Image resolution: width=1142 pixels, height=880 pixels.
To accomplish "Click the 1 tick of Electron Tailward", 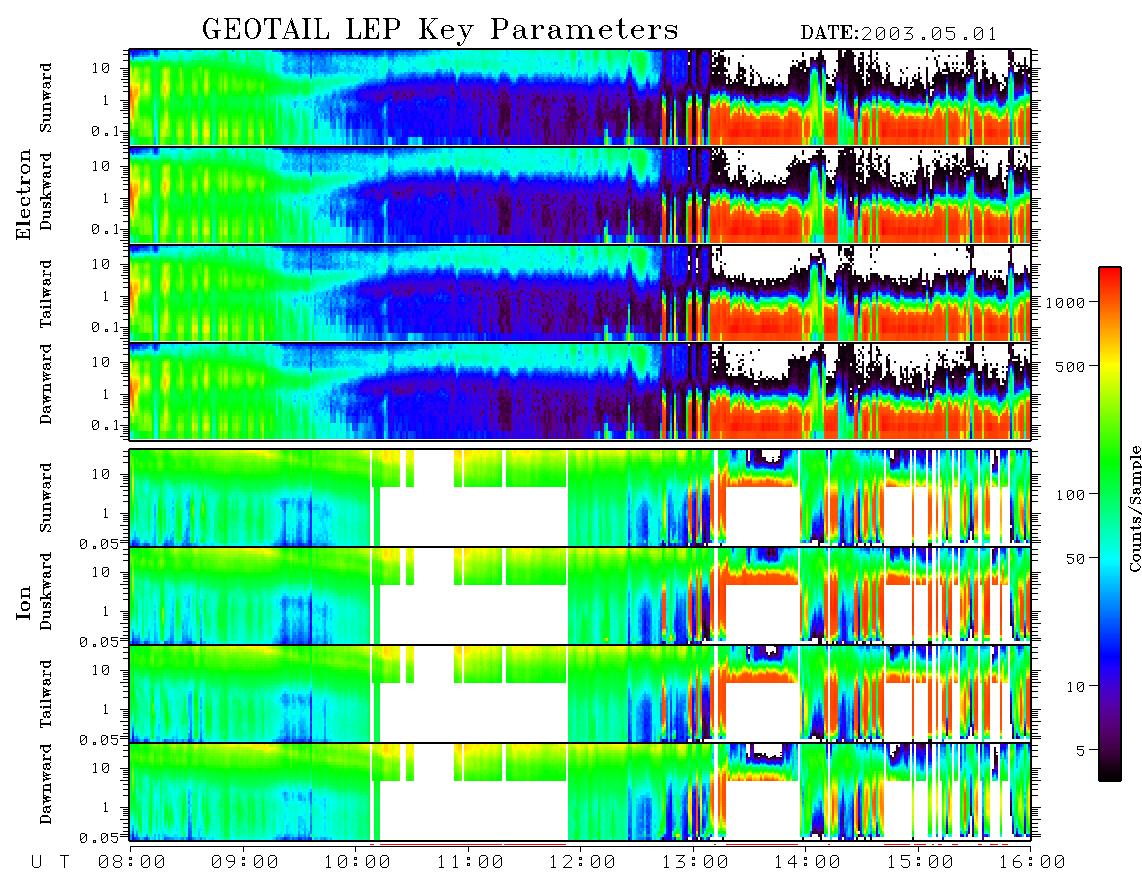I will click(106, 296).
